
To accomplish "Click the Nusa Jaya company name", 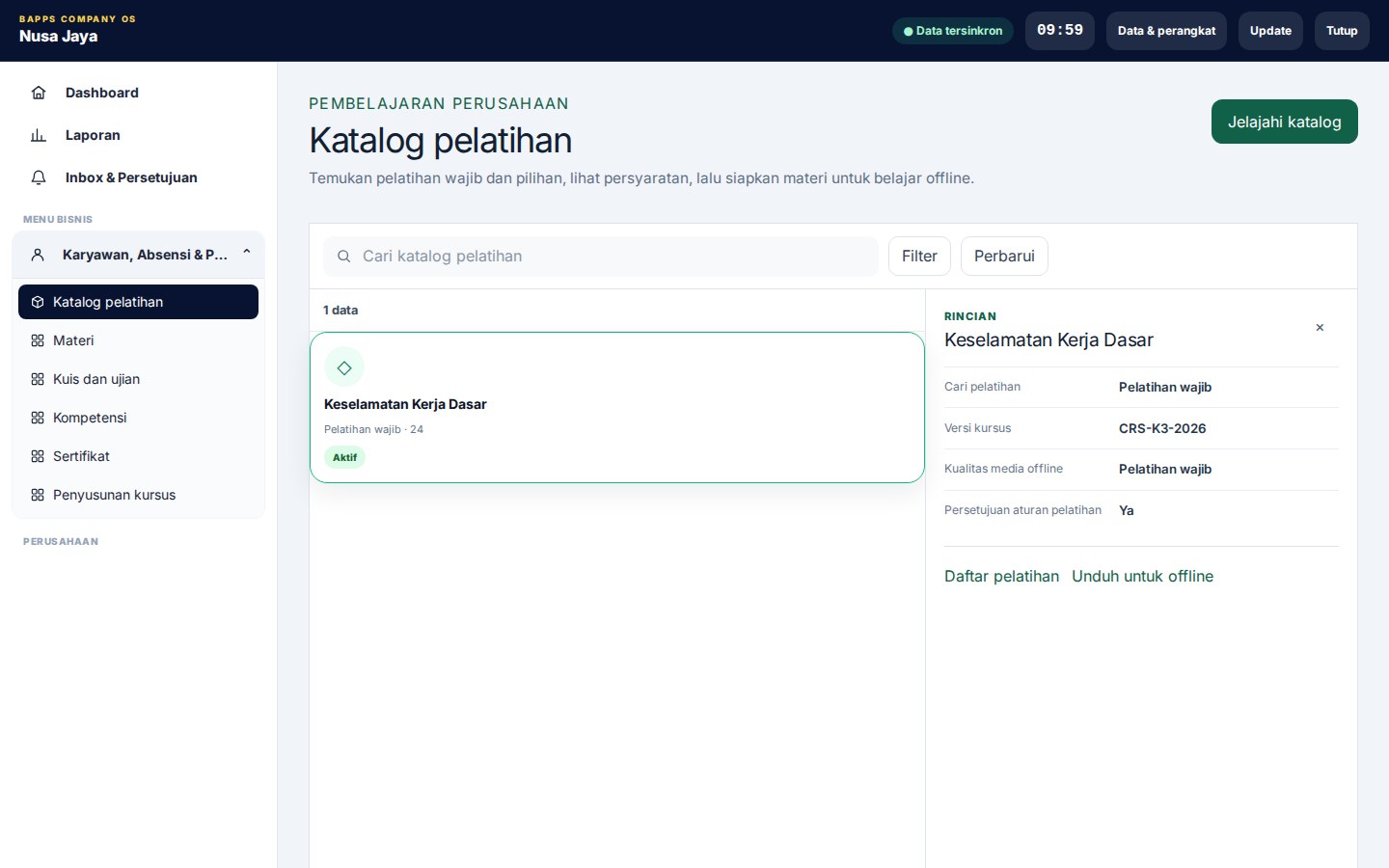I will coord(58,37).
